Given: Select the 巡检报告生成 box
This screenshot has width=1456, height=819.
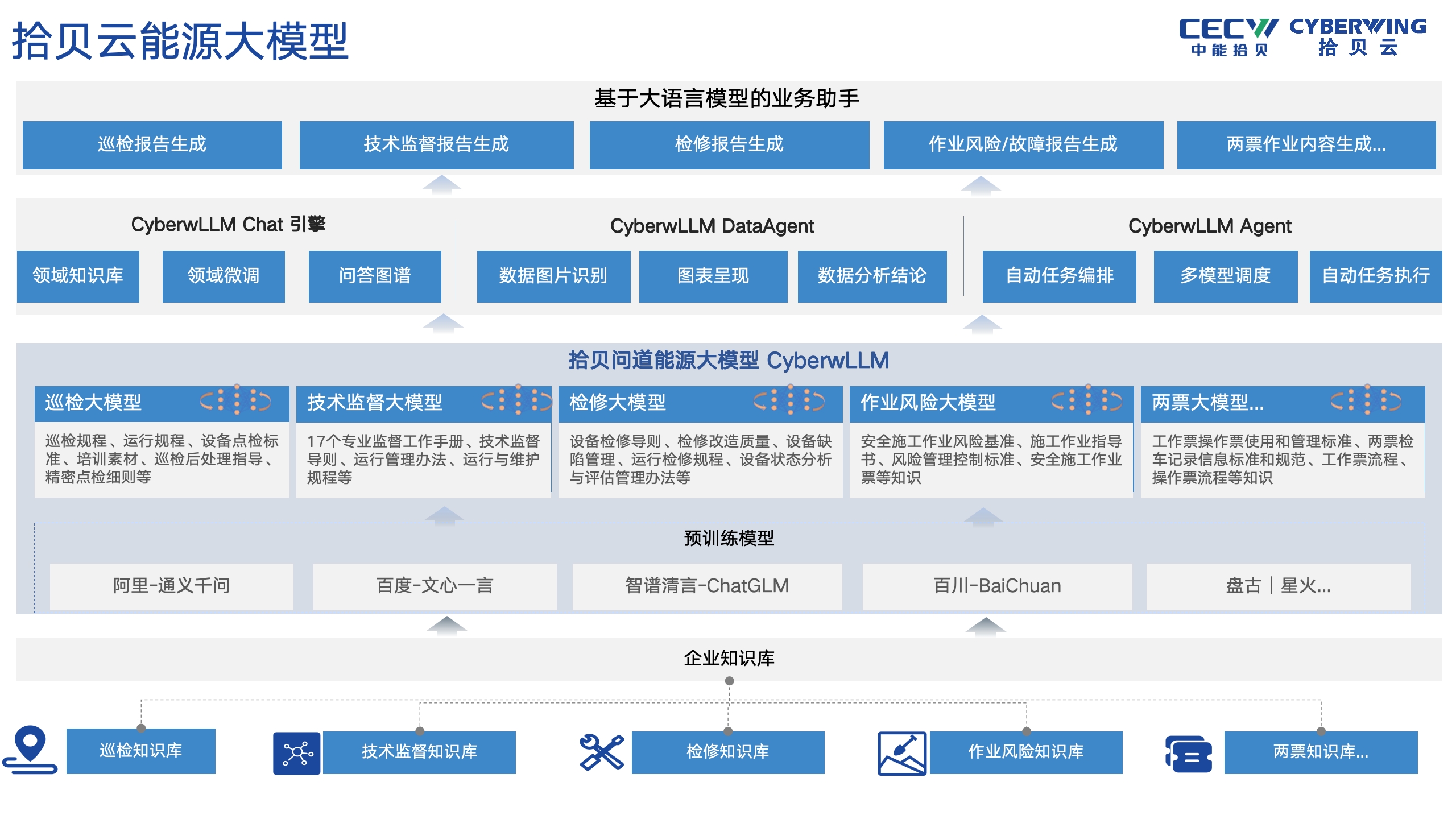Looking at the screenshot, I should click(x=152, y=144).
